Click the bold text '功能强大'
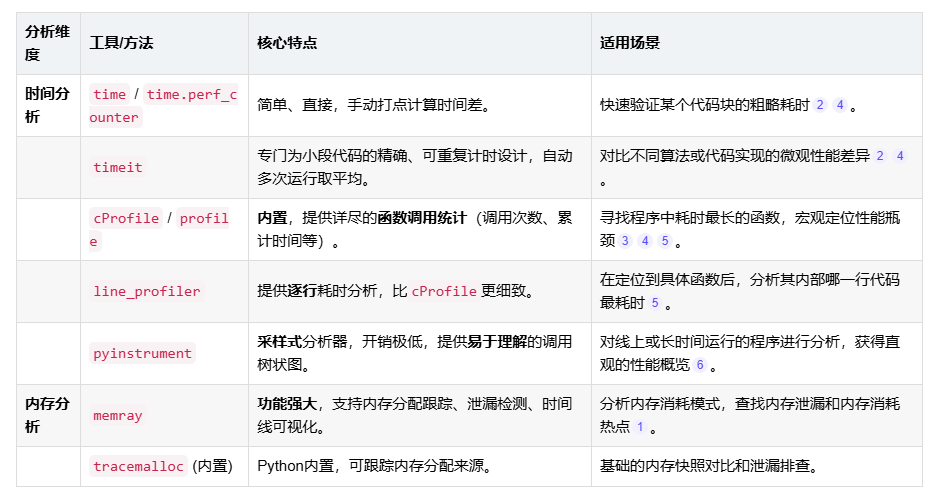The height and width of the screenshot is (495, 929). point(287,404)
